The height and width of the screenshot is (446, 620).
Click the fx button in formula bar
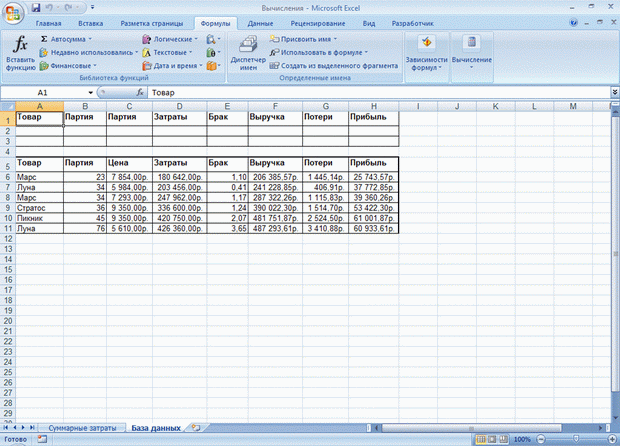[140, 93]
